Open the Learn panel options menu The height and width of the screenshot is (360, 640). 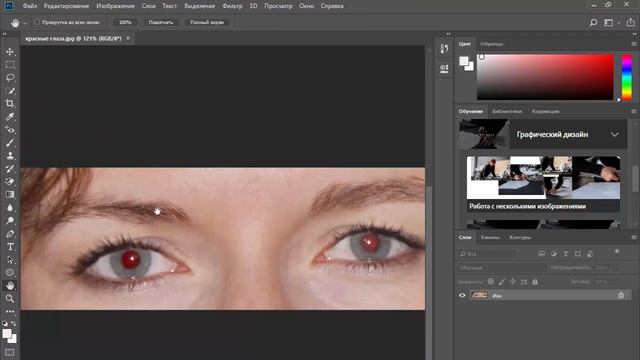coord(634,111)
